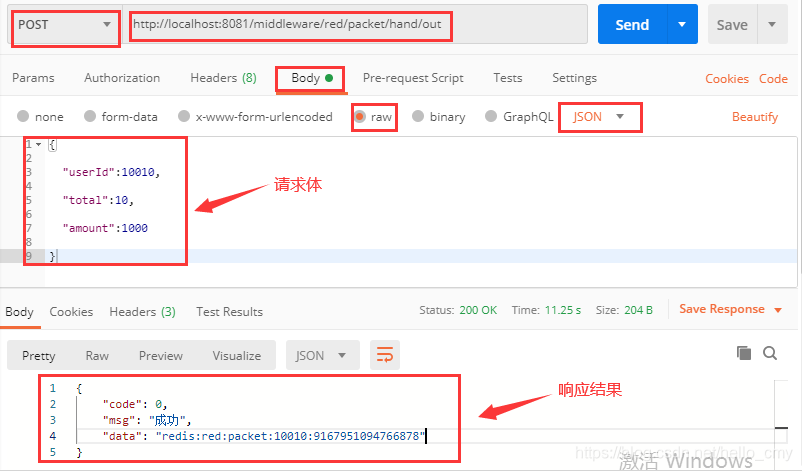The image size is (802, 471).
Task: Collapse the JSON block at line 1
Action: point(38,145)
